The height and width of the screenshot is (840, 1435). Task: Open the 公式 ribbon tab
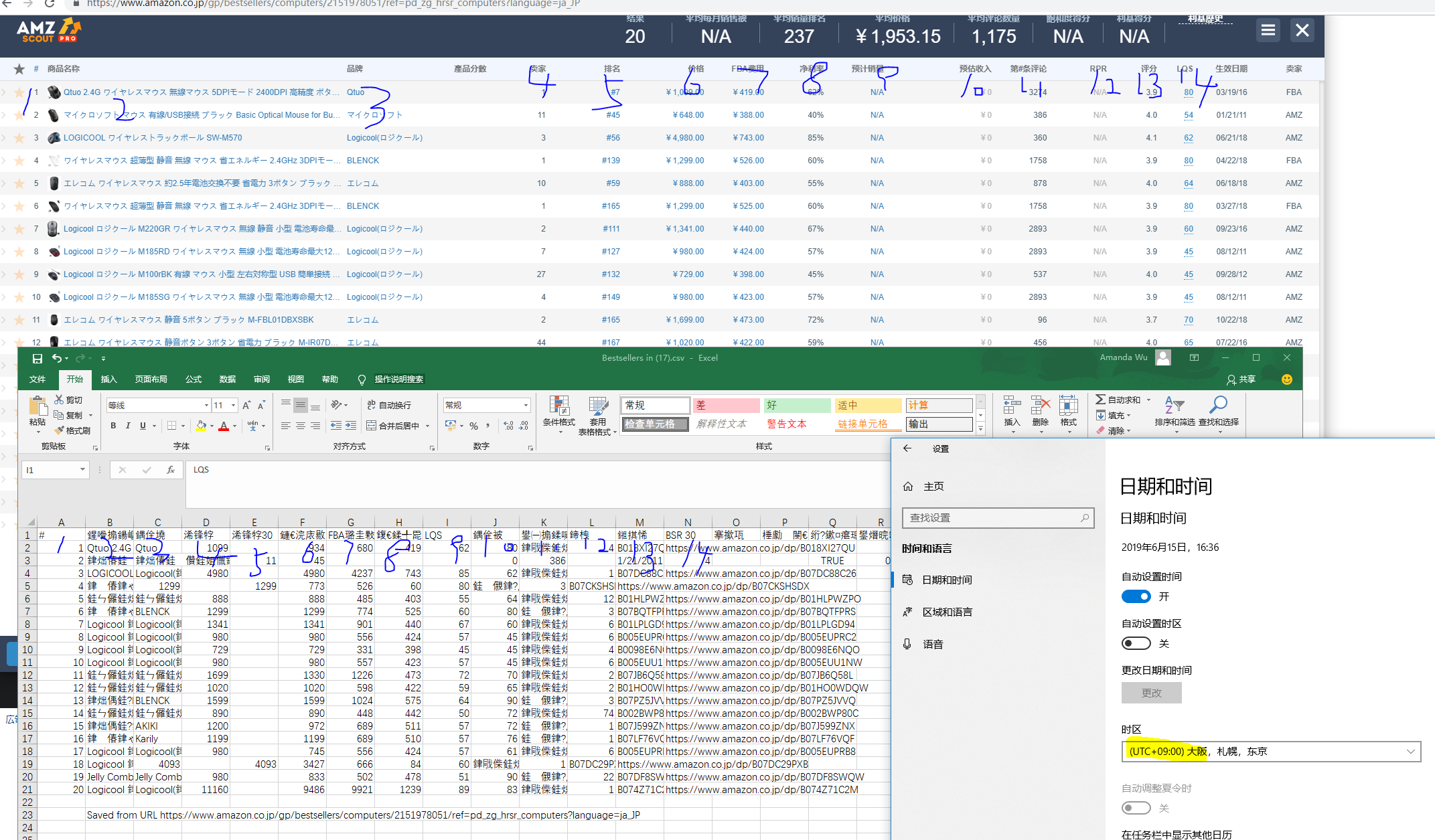194,379
